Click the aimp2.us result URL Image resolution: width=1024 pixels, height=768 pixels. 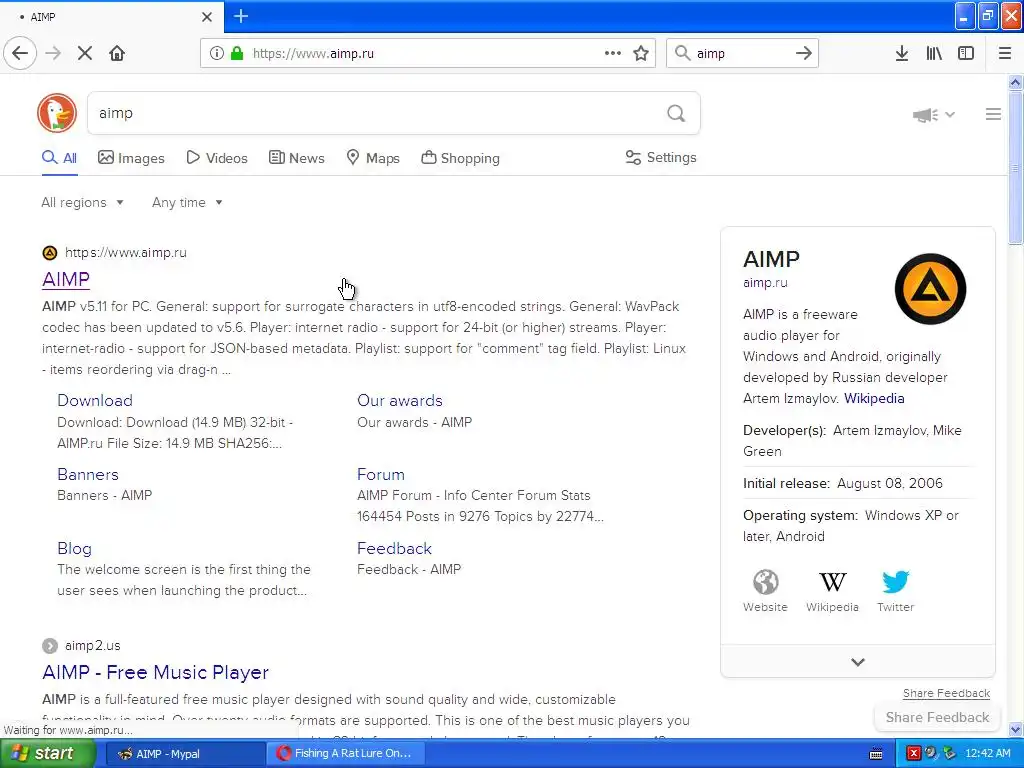tap(93, 646)
